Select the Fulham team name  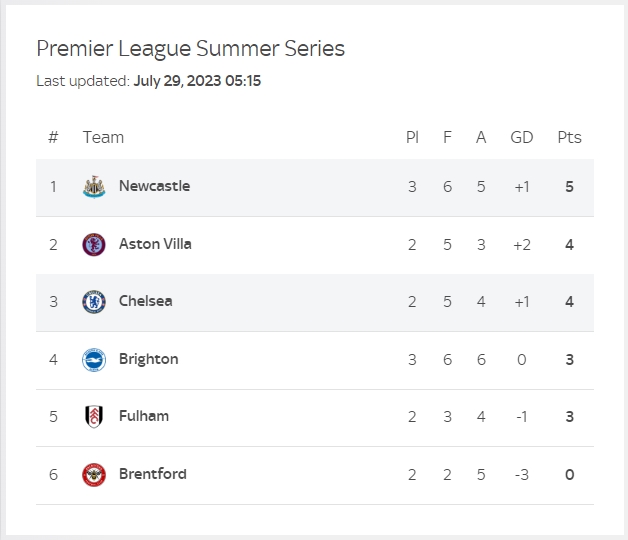143,416
